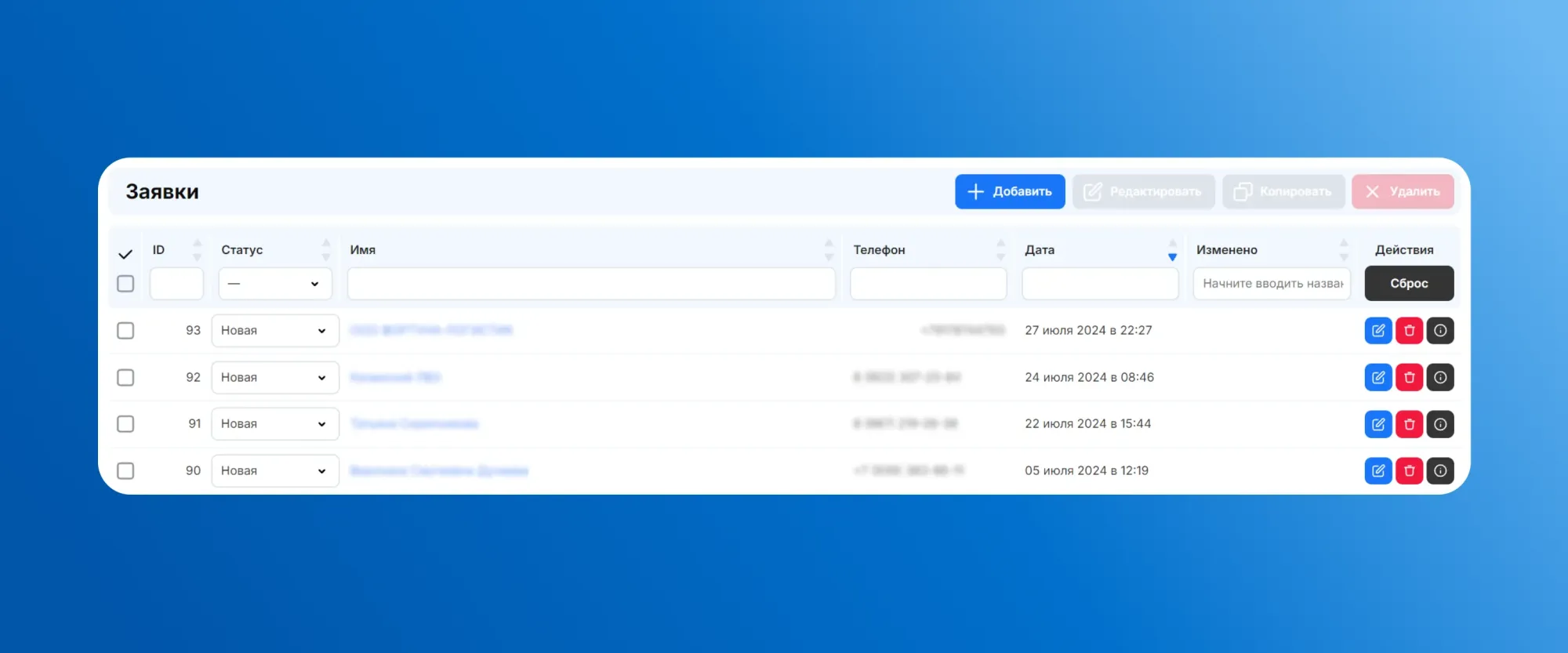Click the Копировать button
Image resolution: width=1568 pixels, height=653 pixels.
click(x=1283, y=191)
